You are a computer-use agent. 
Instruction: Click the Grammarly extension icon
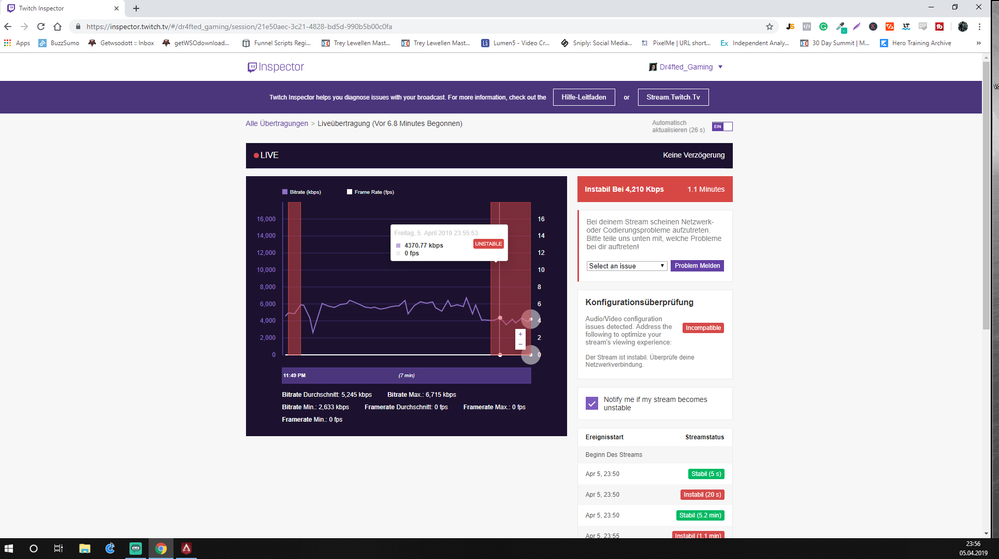[823, 27]
